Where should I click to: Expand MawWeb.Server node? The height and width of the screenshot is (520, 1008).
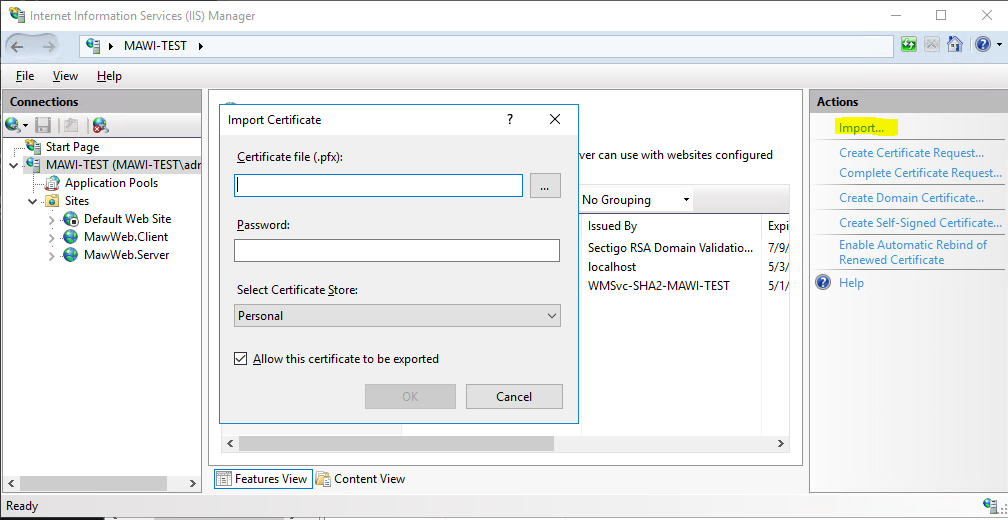point(52,255)
